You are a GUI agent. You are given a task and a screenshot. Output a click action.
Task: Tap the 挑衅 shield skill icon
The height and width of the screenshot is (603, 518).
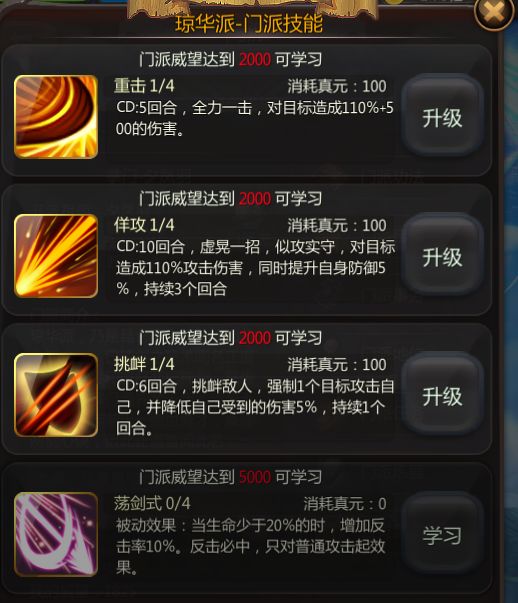[x=56, y=395]
